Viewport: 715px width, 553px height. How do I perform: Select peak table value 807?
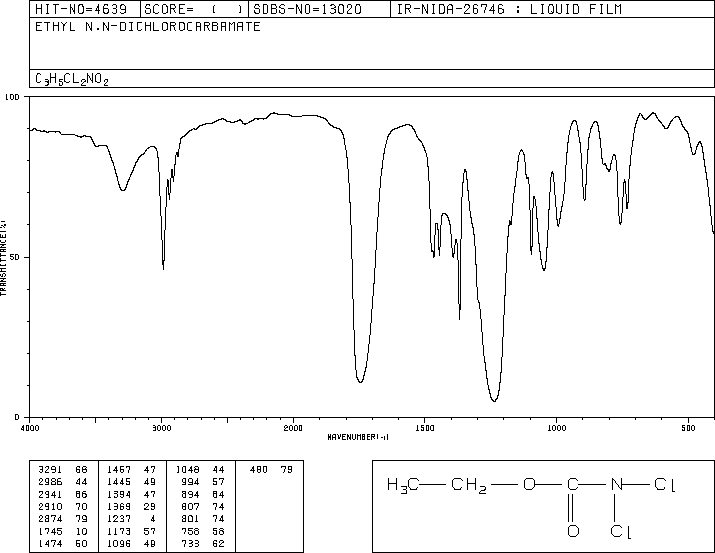[190, 506]
